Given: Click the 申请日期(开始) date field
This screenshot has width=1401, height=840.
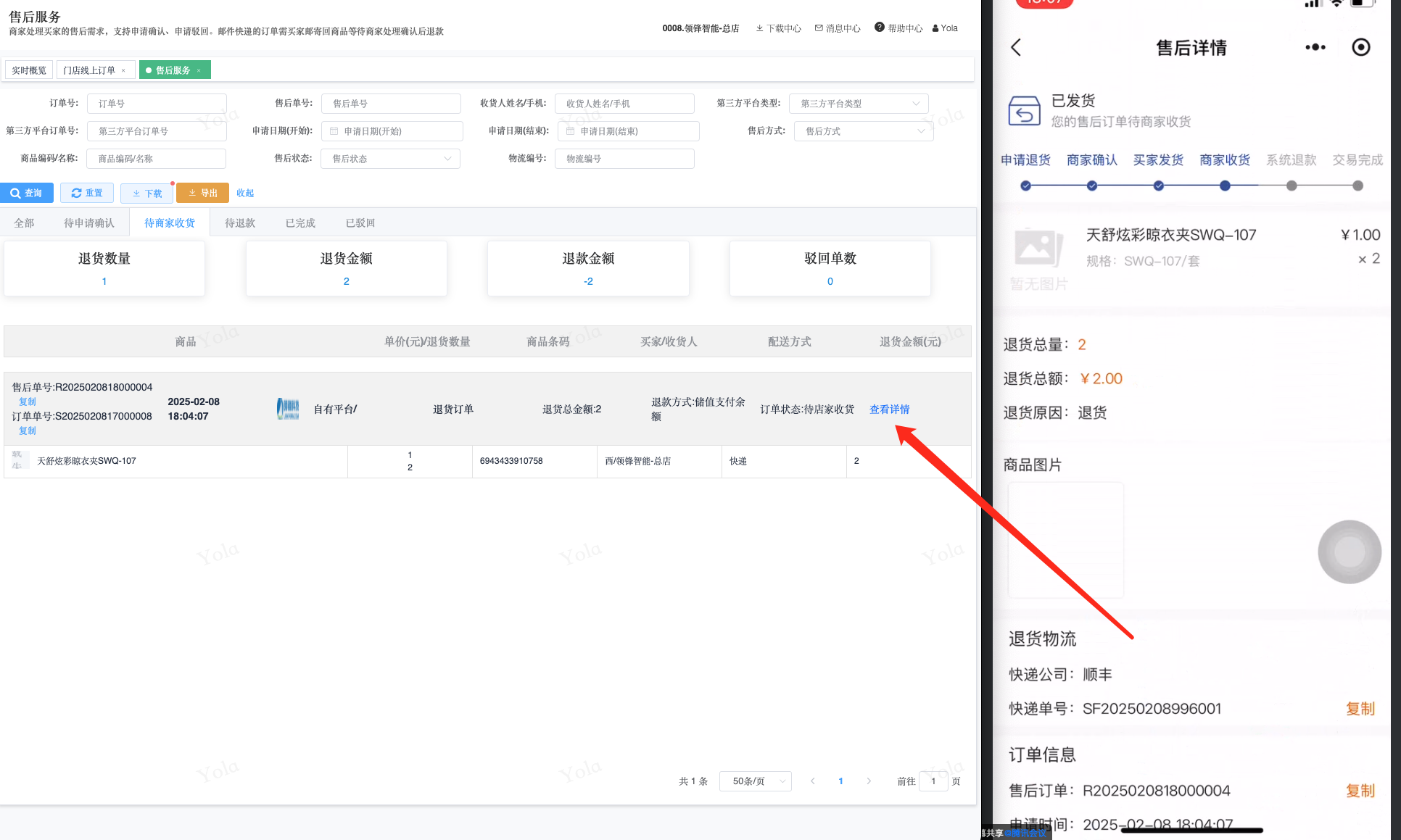Looking at the screenshot, I should (392, 131).
